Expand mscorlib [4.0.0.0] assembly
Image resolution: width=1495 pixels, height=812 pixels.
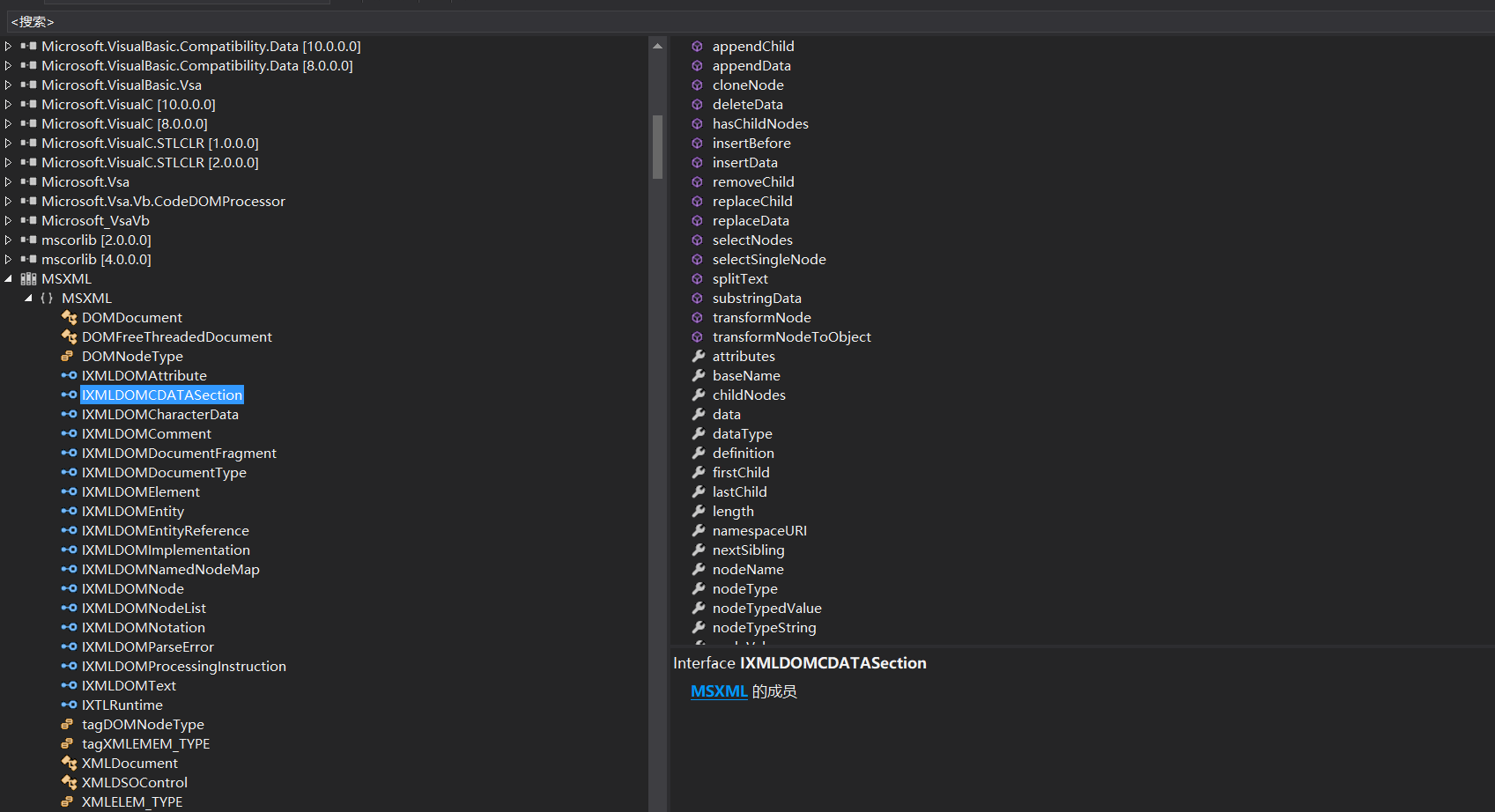coord(8,259)
